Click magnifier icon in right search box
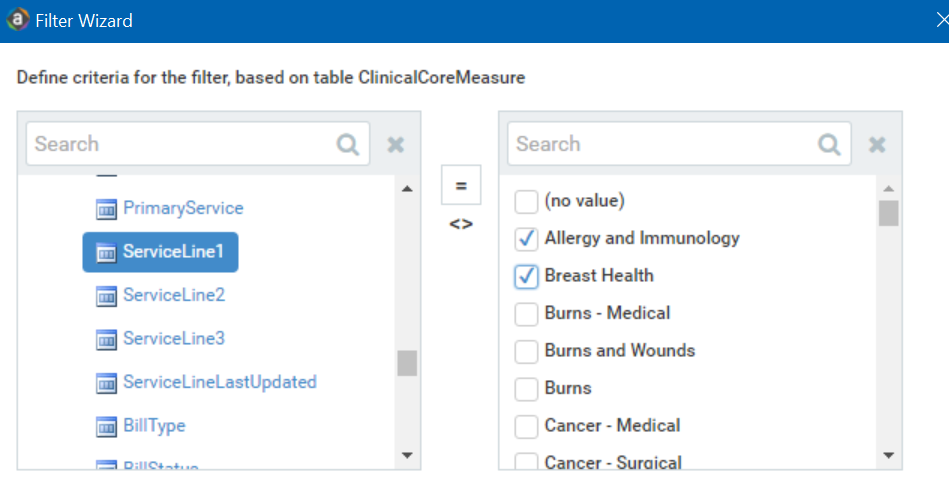The width and height of the screenshot is (949, 478). 829,144
